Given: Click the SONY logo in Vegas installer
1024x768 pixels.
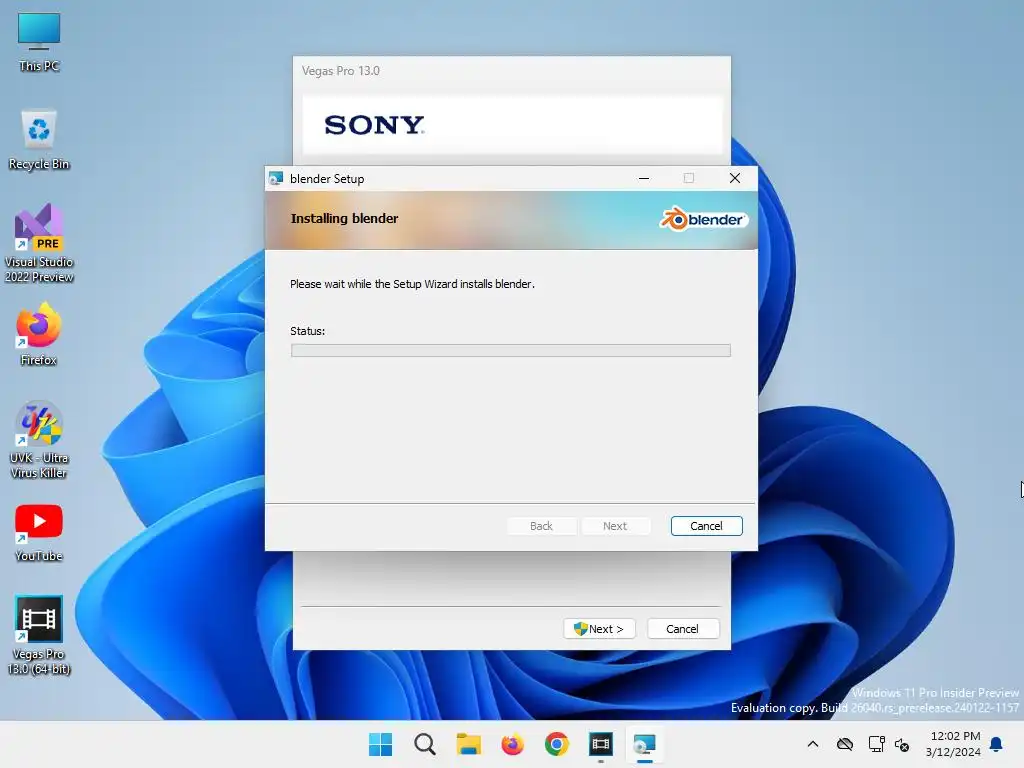Looking at the screenshot, I should tap(374, 125).
